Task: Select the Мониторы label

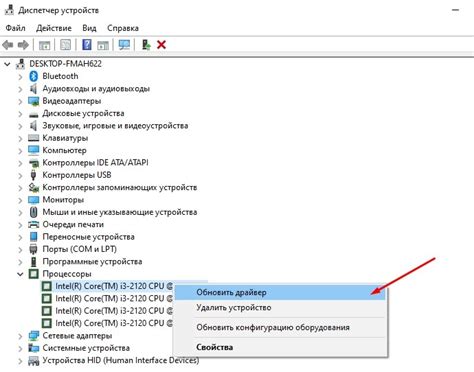Action: pyautogui.click(x=63, y=200)
